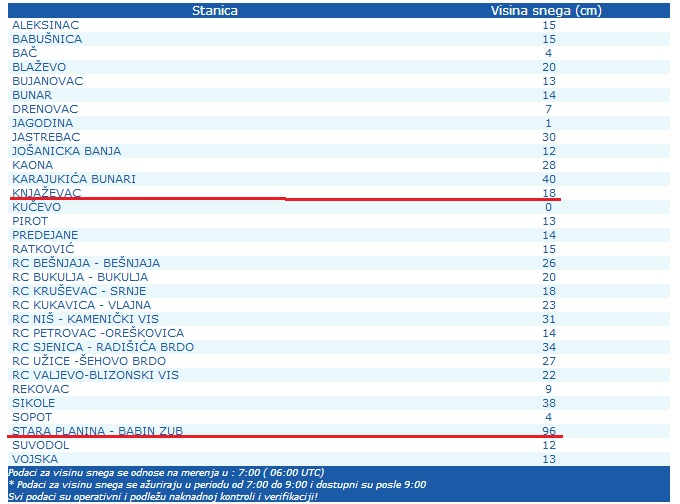Screen dimensions: 680x504
Task: Click the Visina snega (cm) header
Action: point(546,10)
